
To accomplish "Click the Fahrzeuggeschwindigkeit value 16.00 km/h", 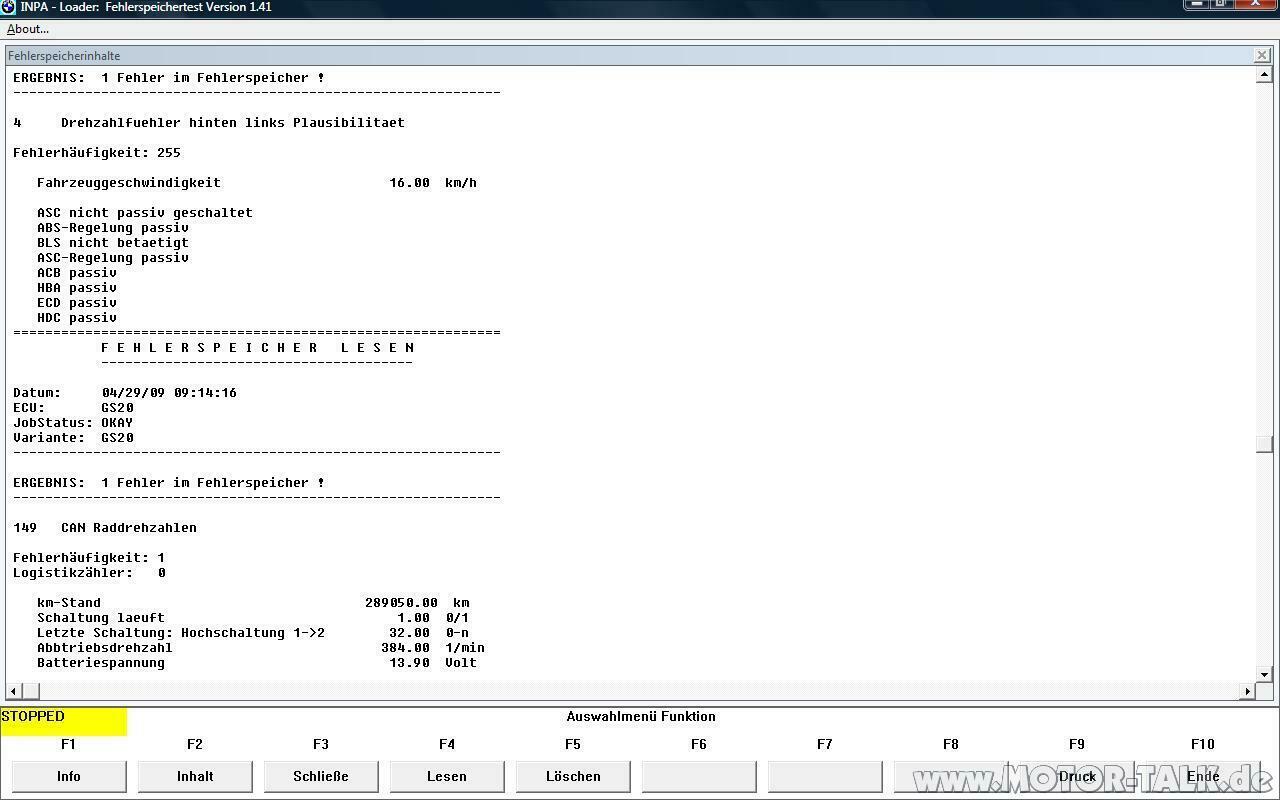I will (x=433, y=183).
